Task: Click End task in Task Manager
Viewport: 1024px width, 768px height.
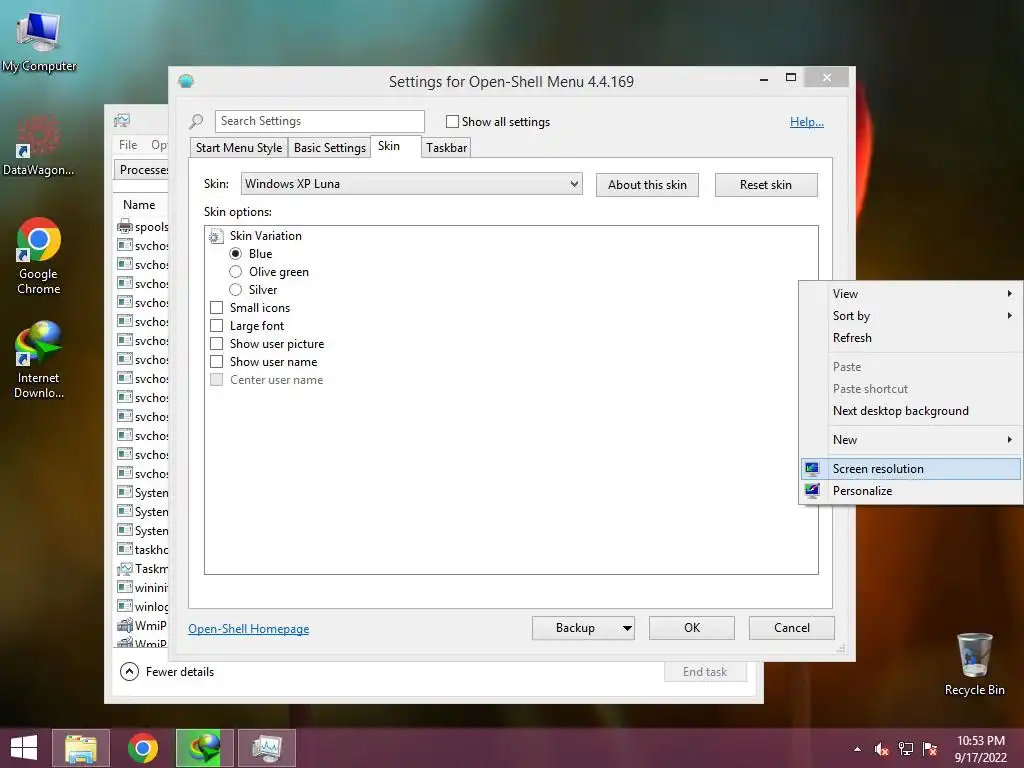Action: point(705,672)
